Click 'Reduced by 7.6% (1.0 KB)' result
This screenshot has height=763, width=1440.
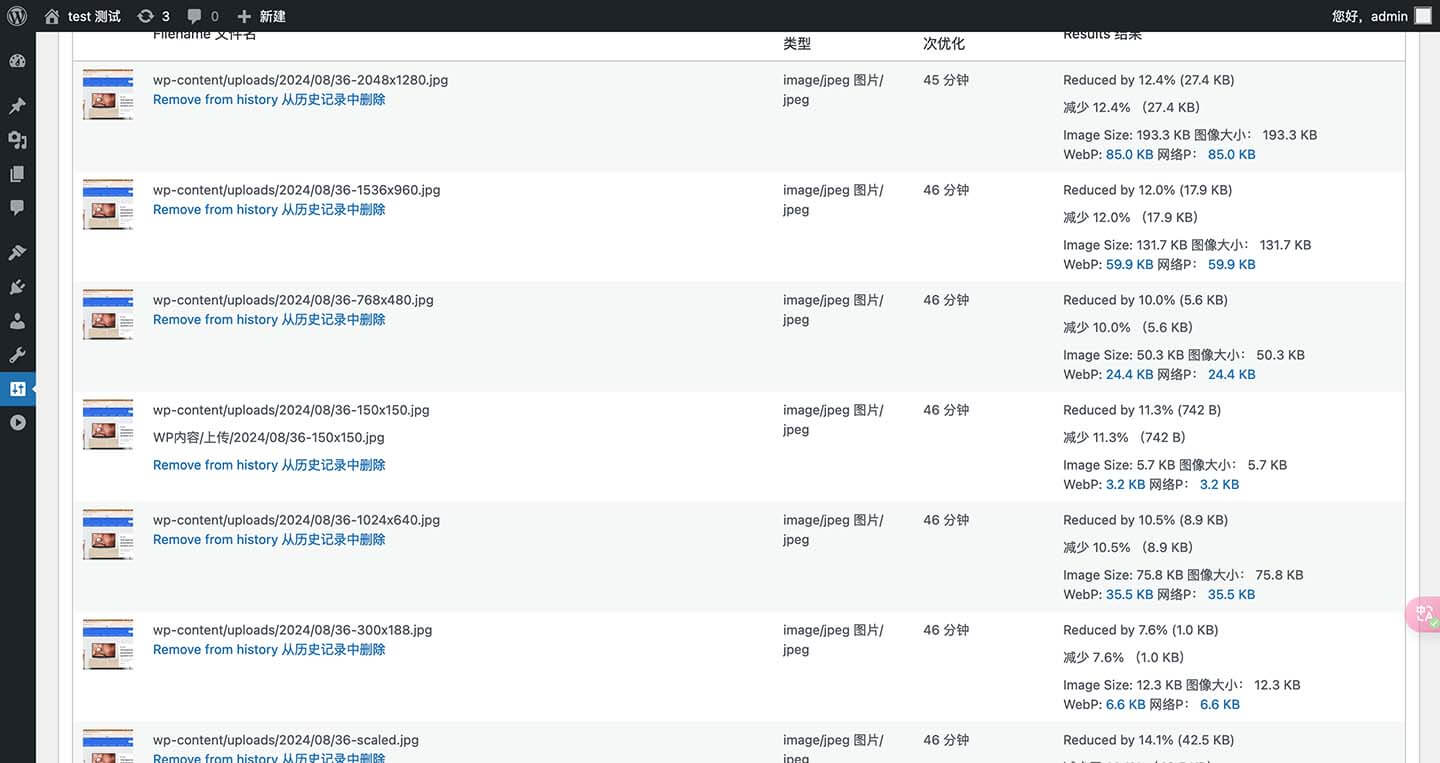[x=1140, y=630]
